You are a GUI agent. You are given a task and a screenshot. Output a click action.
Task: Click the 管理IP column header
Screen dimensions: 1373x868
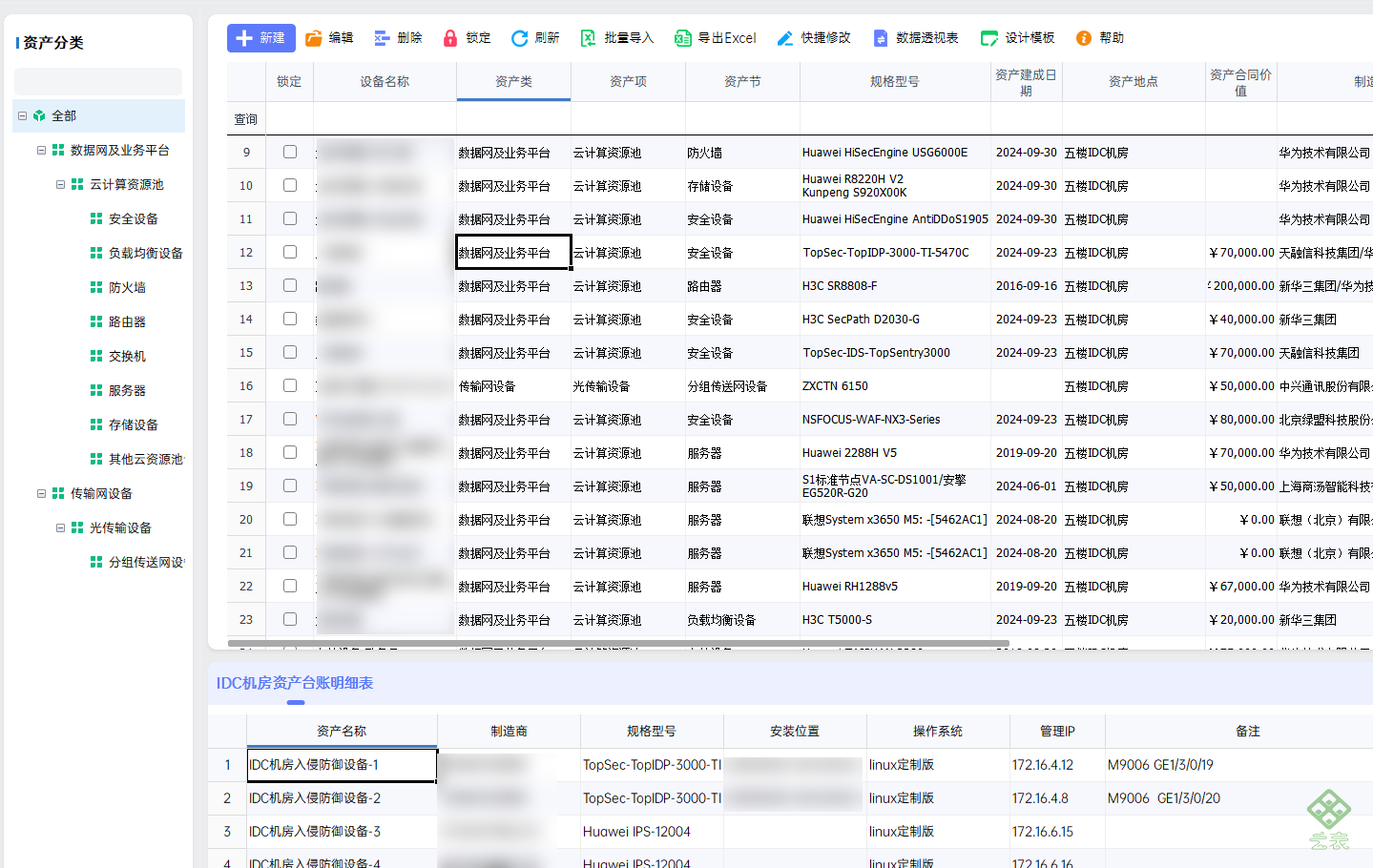[x=1057, y=732]
